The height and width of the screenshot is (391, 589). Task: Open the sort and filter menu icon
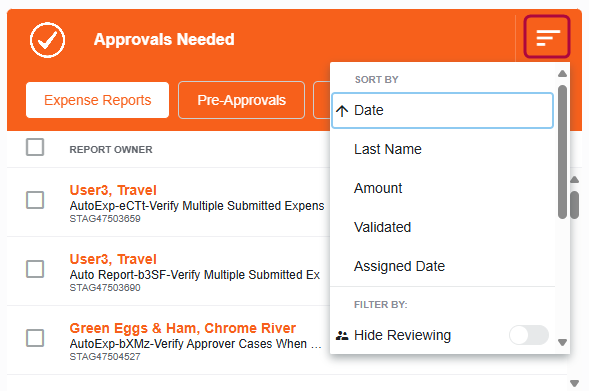(x=547, y=37)
